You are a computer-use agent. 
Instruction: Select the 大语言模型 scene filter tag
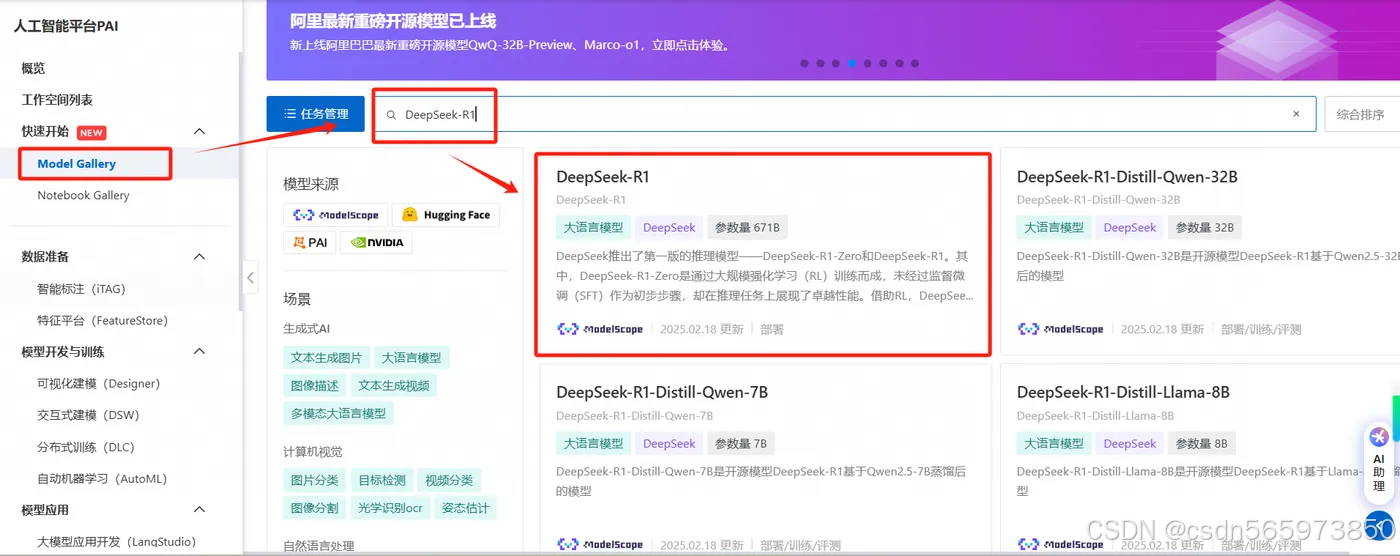pyautogui.click(x=412, y=358)
